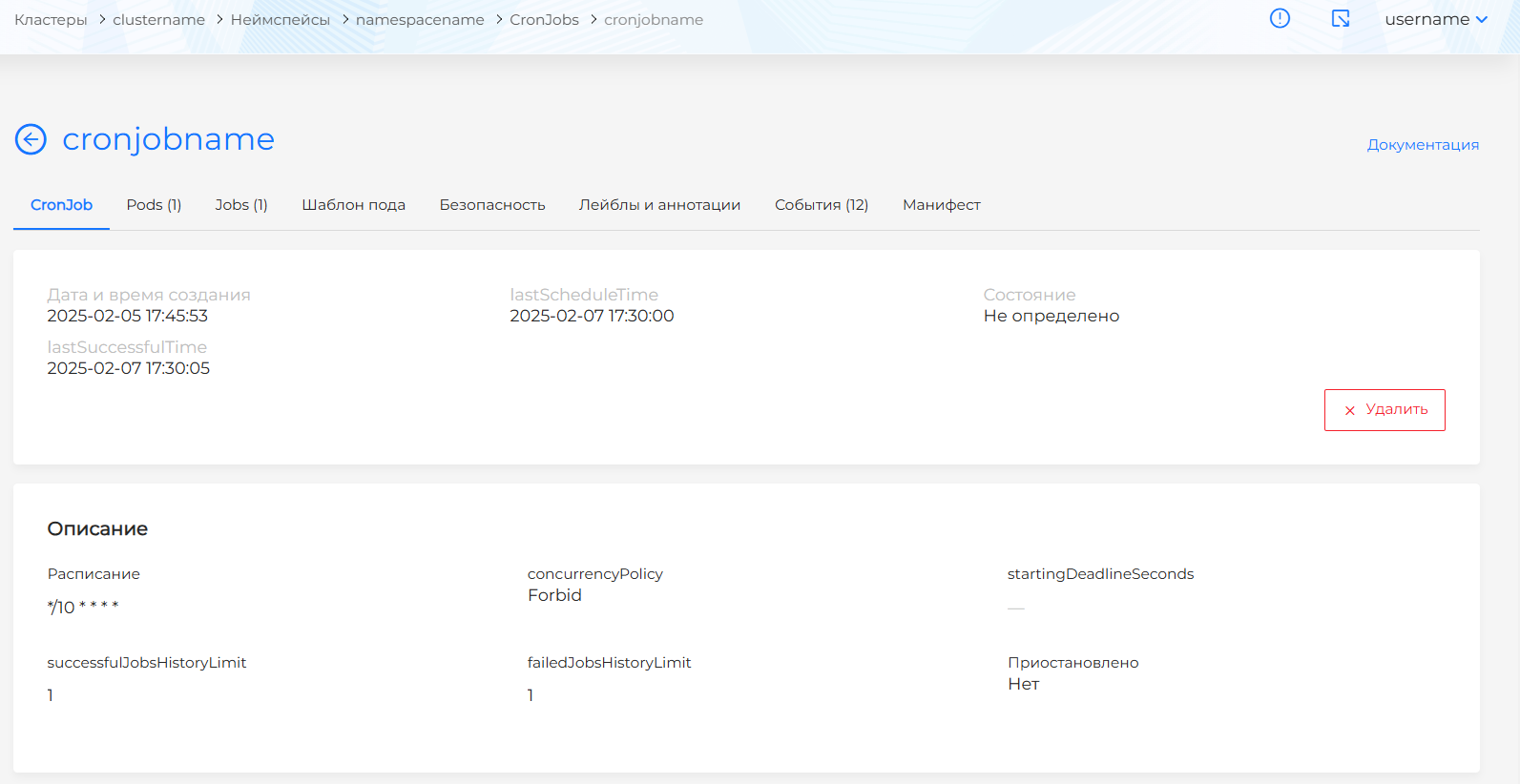Return to CronJobs list via breadcrumb
This screenshot has width=1520, height=784.
click(544, 20)
